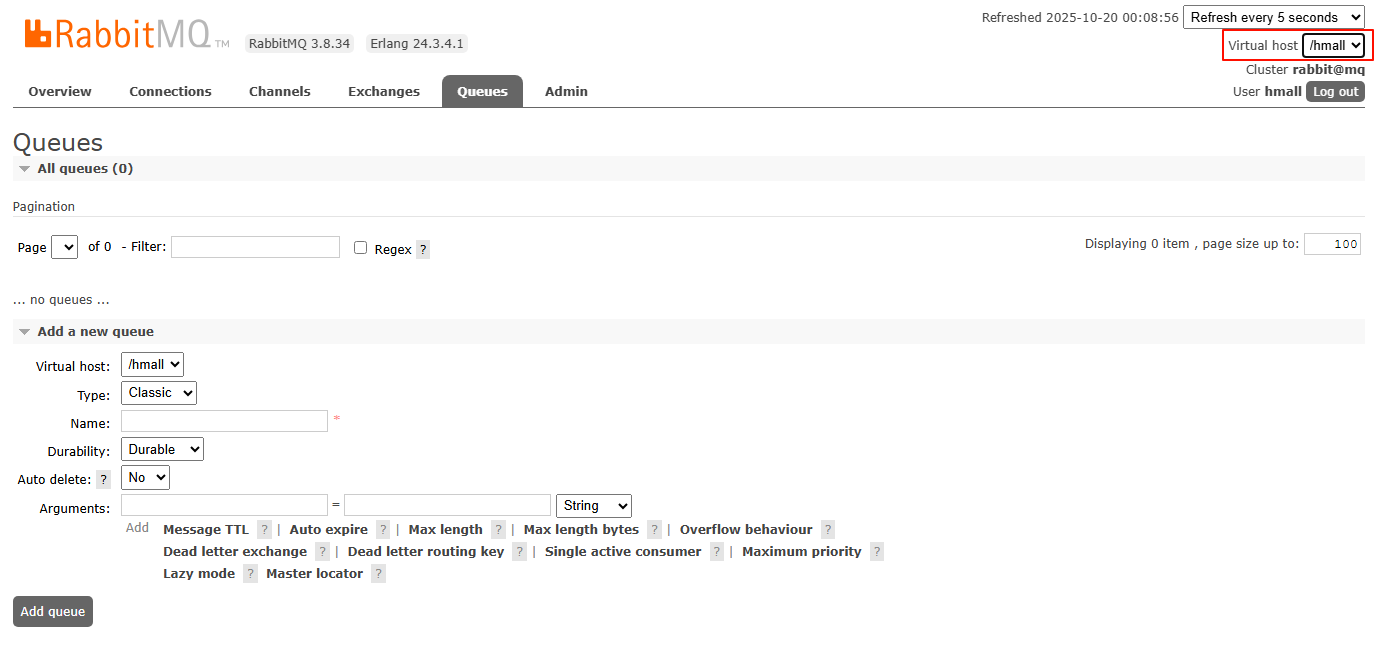Switch to the Connections tab
This screenshot has width=1376, height=645.
click(x=170, y=92)
